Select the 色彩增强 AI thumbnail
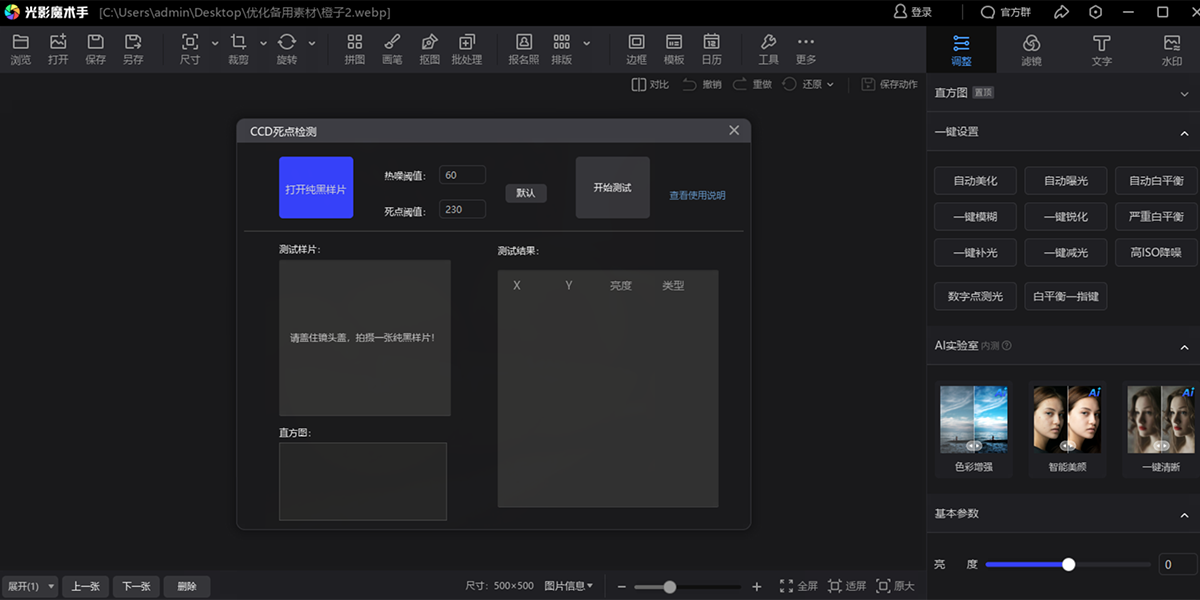 pos(973,420)
